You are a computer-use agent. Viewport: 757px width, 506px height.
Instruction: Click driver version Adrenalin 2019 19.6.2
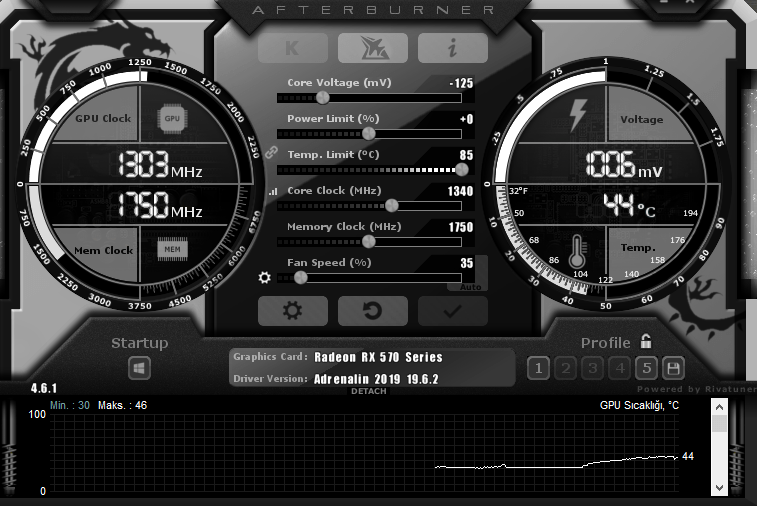point(376,379)
